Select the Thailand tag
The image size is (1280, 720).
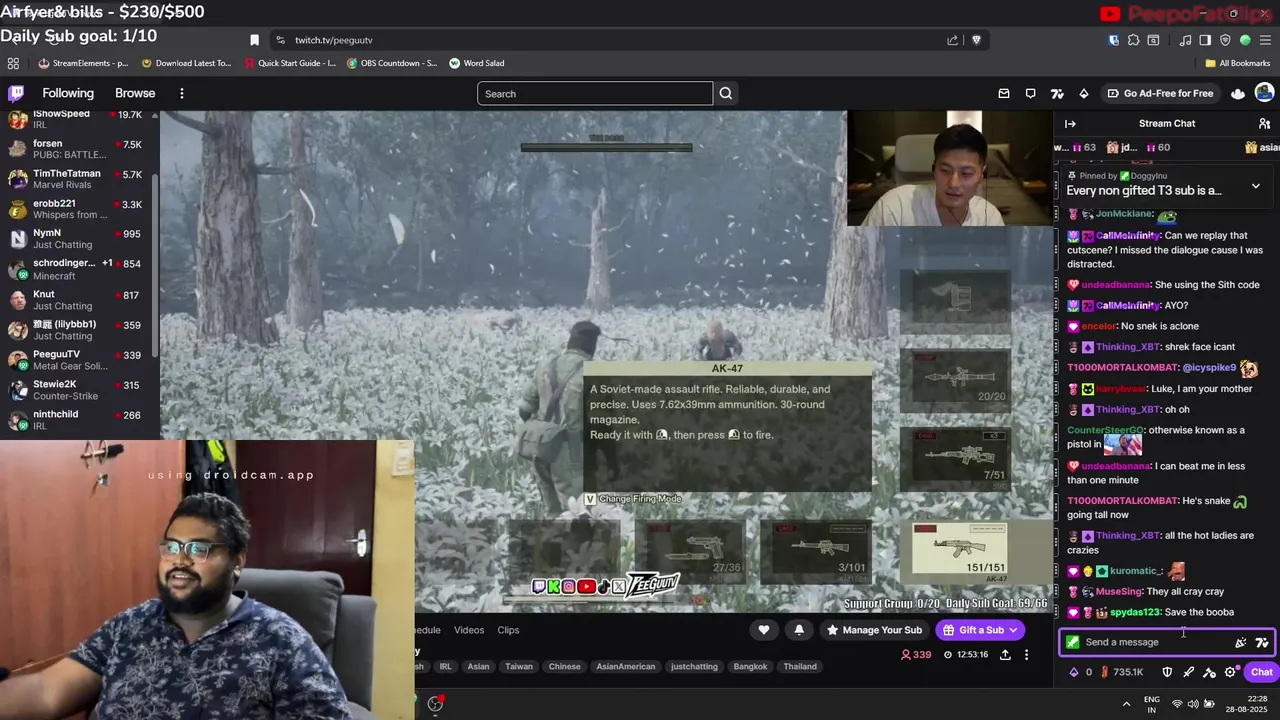800,666
